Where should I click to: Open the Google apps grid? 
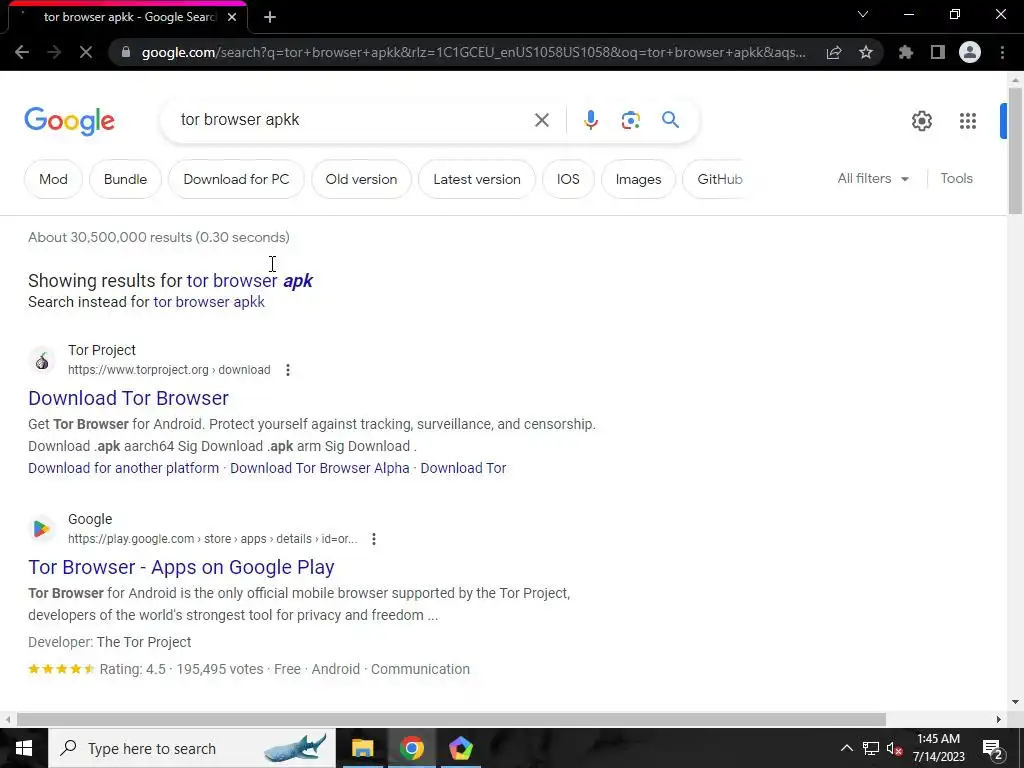[968, 121]
